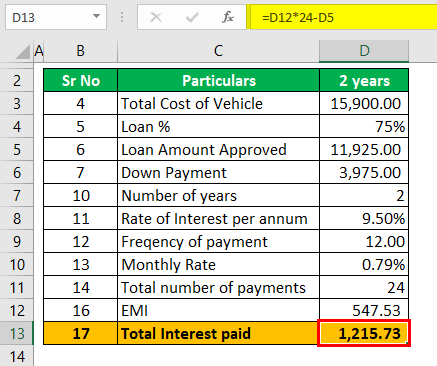
Task: Select row 13 header
Action: coord(17,333)
